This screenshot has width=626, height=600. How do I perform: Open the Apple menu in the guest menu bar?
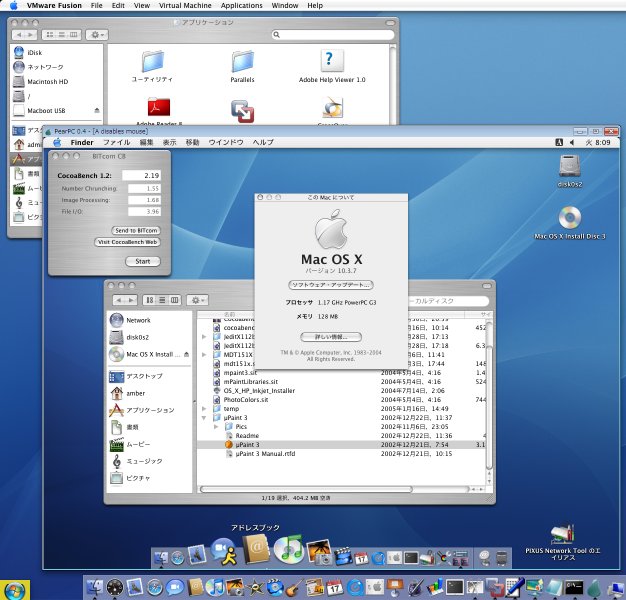[x=57, y=143]
